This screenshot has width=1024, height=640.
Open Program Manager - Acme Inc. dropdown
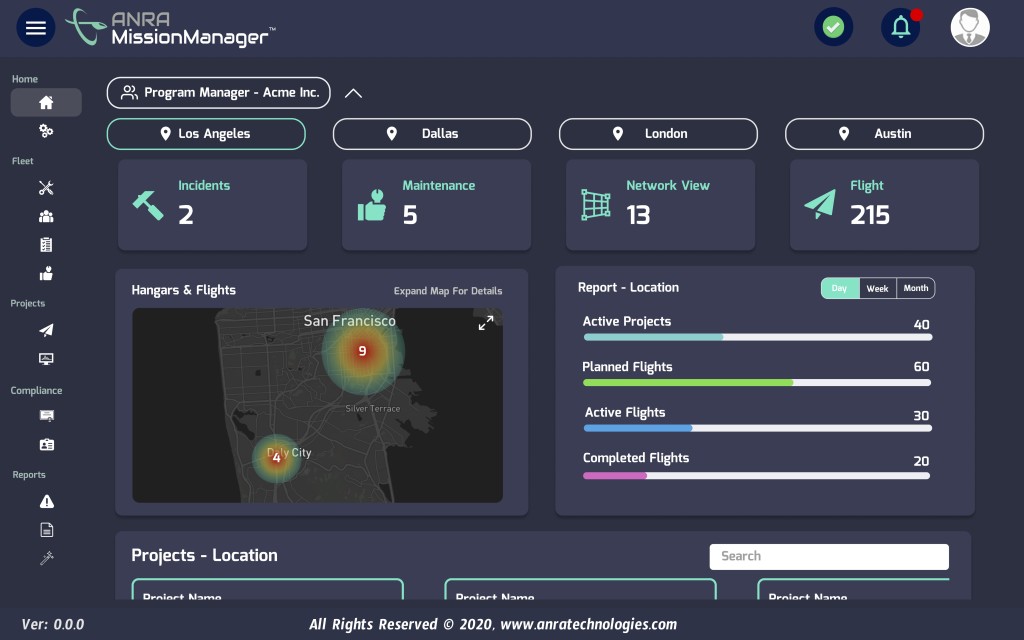click(x=219, y=93)
